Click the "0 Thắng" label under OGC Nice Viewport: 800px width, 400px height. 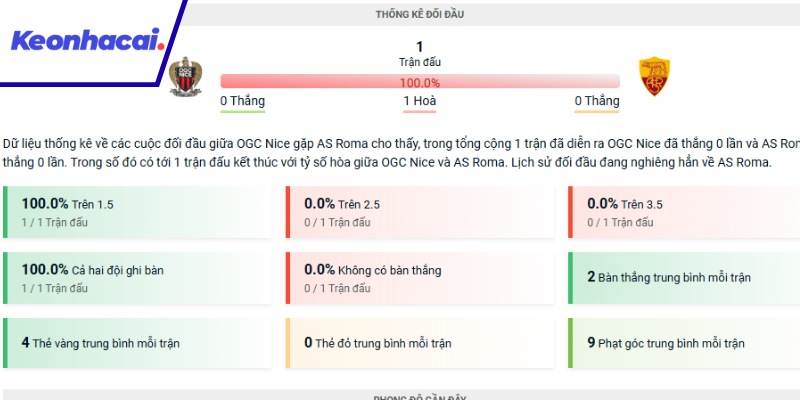click(243, 101)
